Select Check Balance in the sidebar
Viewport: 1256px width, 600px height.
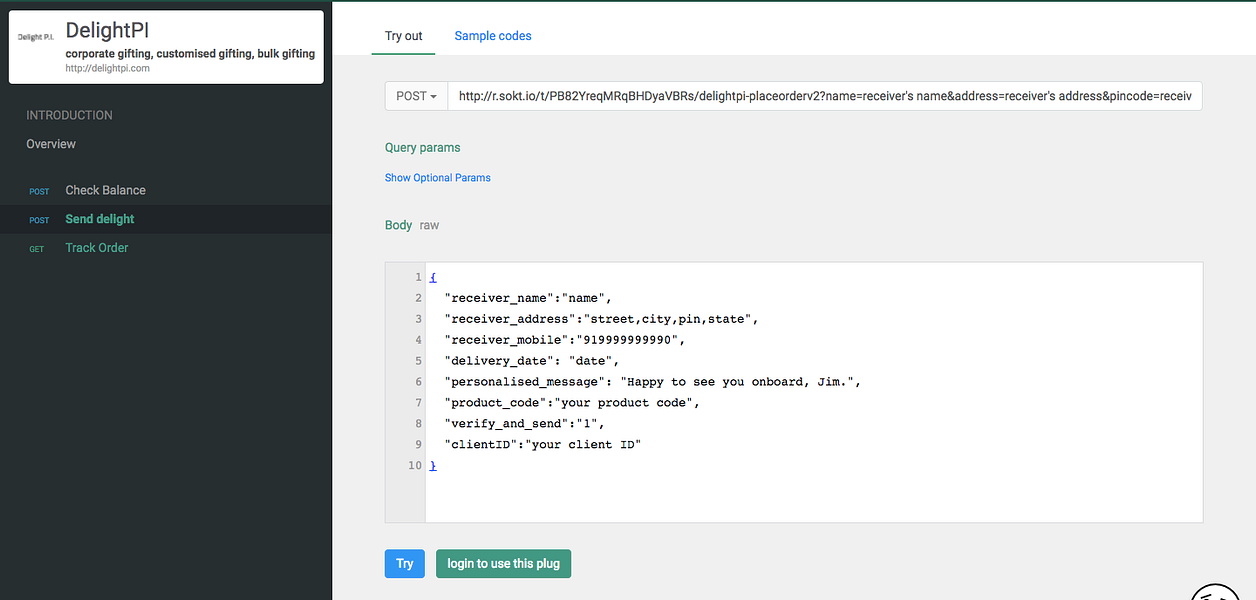point(105,190)
